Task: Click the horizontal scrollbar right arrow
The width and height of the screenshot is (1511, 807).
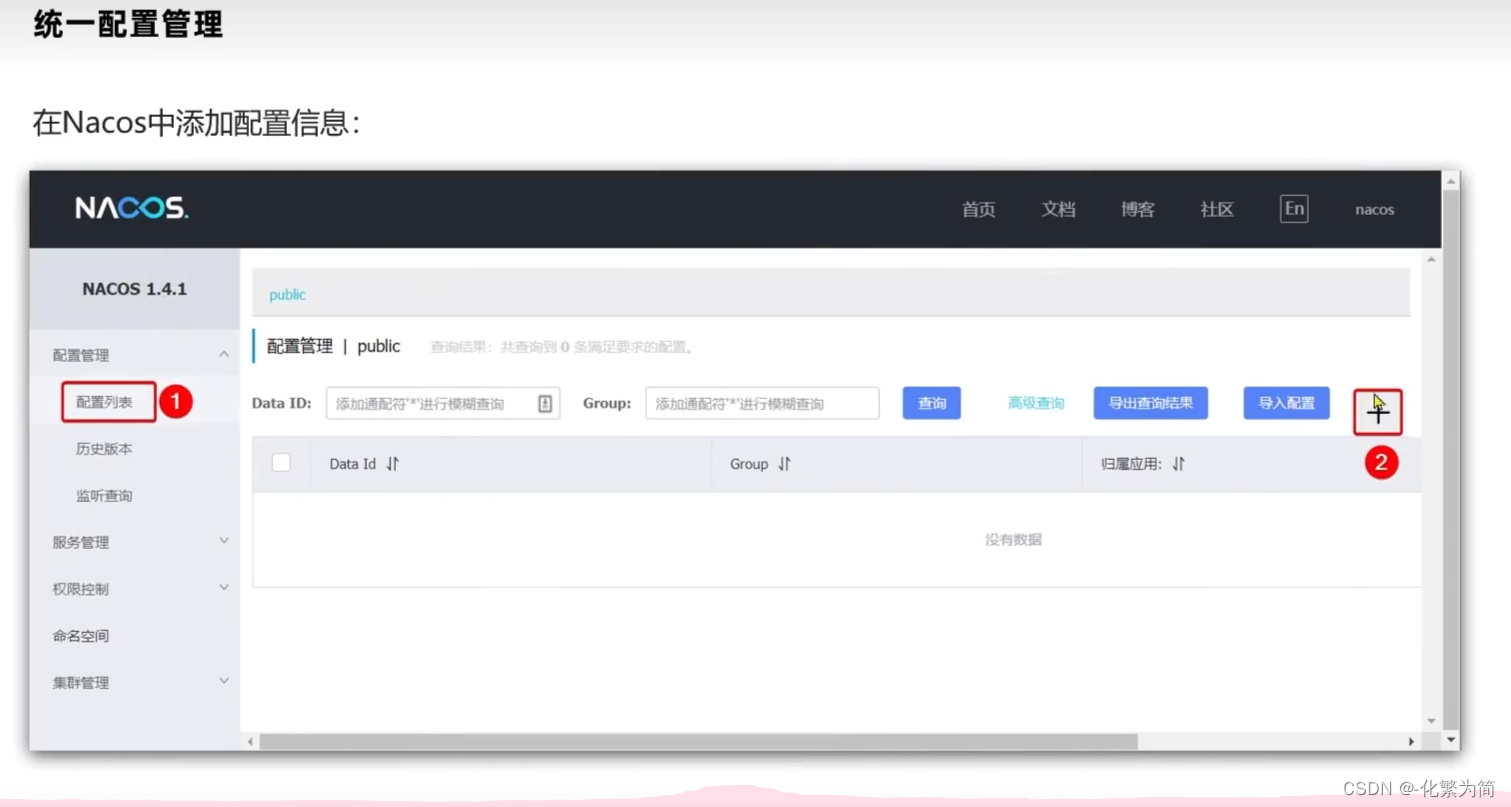Action: click(1411, 742)
